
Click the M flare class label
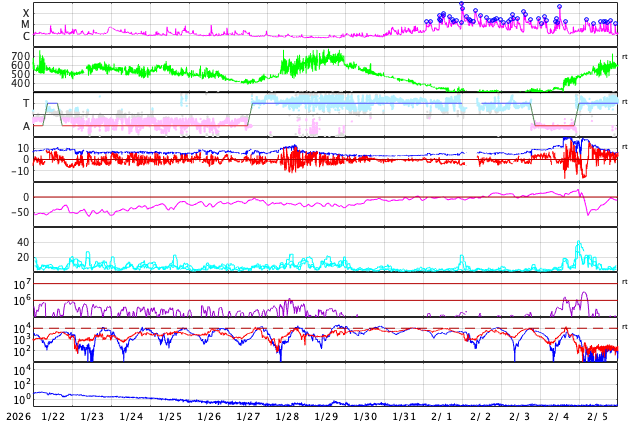[x=26, y=24]
